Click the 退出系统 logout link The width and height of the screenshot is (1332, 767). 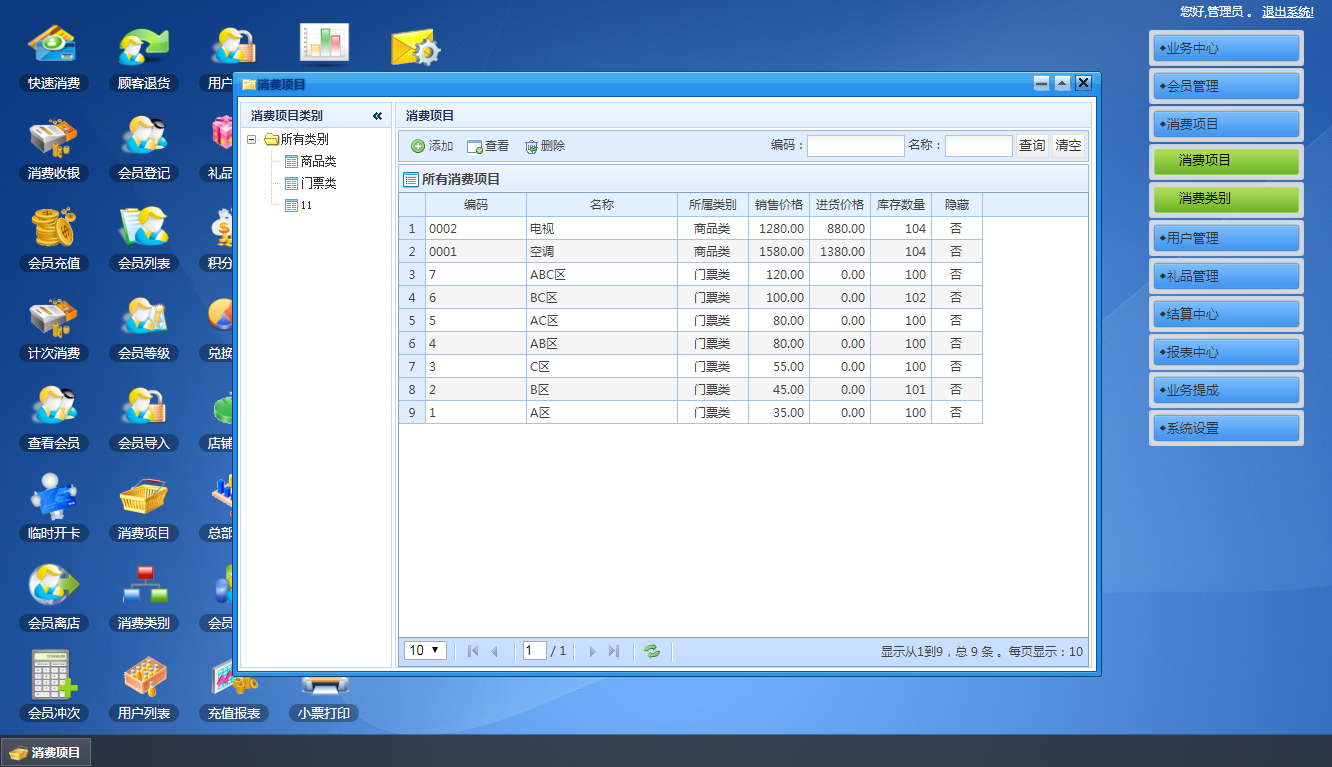coord(1287,12)
